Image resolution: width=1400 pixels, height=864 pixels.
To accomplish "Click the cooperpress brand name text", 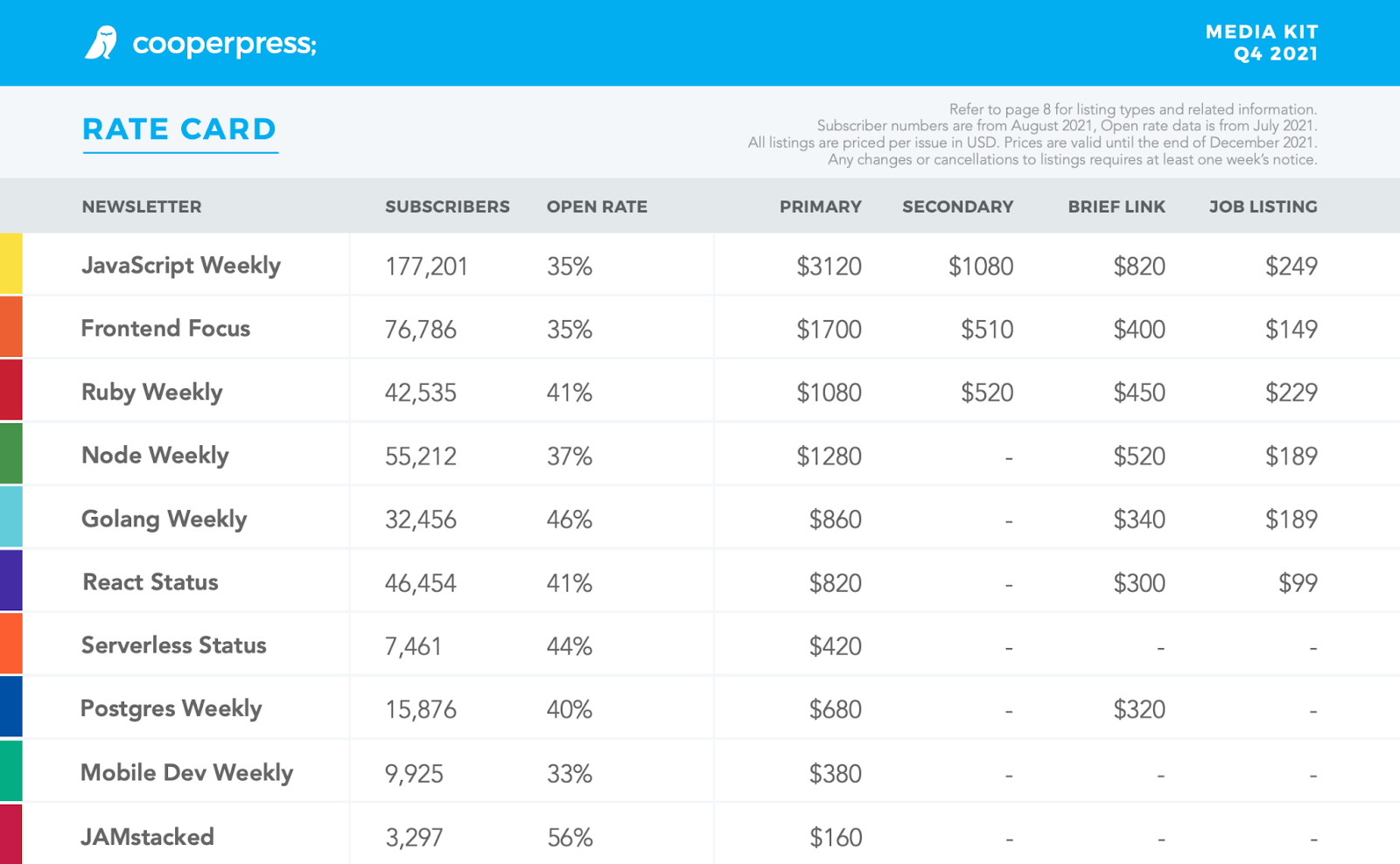I will coord(224,44).
